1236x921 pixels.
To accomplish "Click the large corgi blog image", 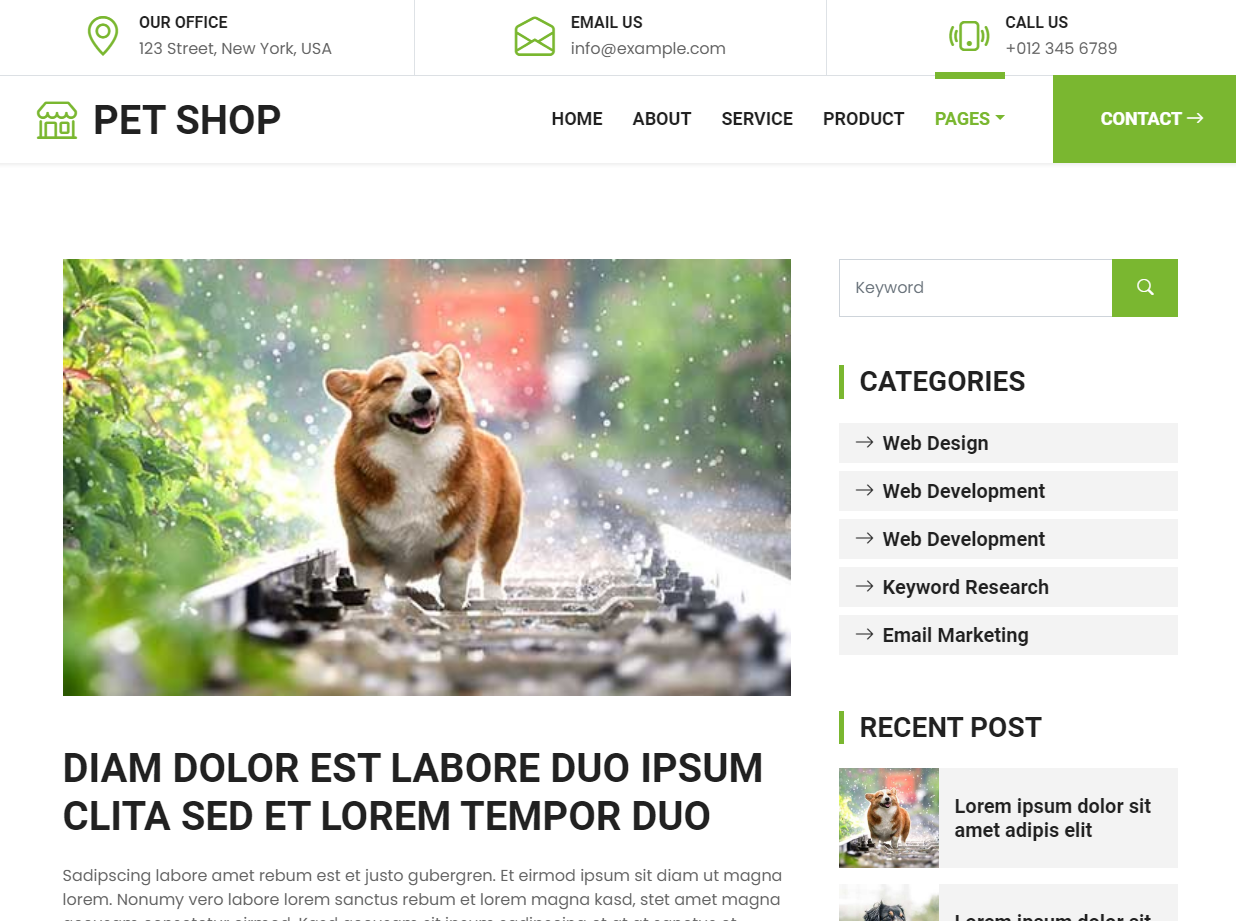I will (x=427, y=477).
